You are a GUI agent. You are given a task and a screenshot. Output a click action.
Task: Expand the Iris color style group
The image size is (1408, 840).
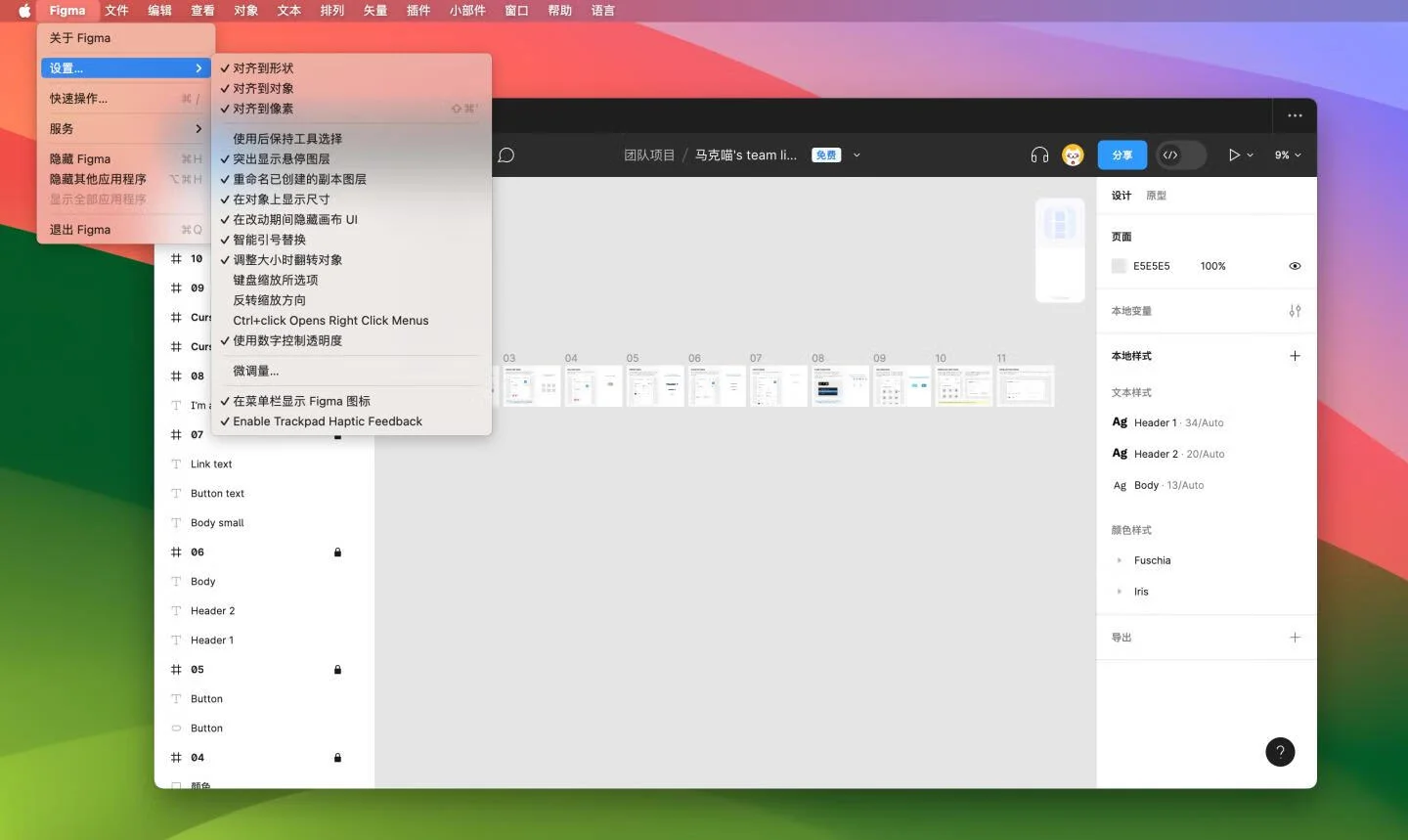(1119, 592)
